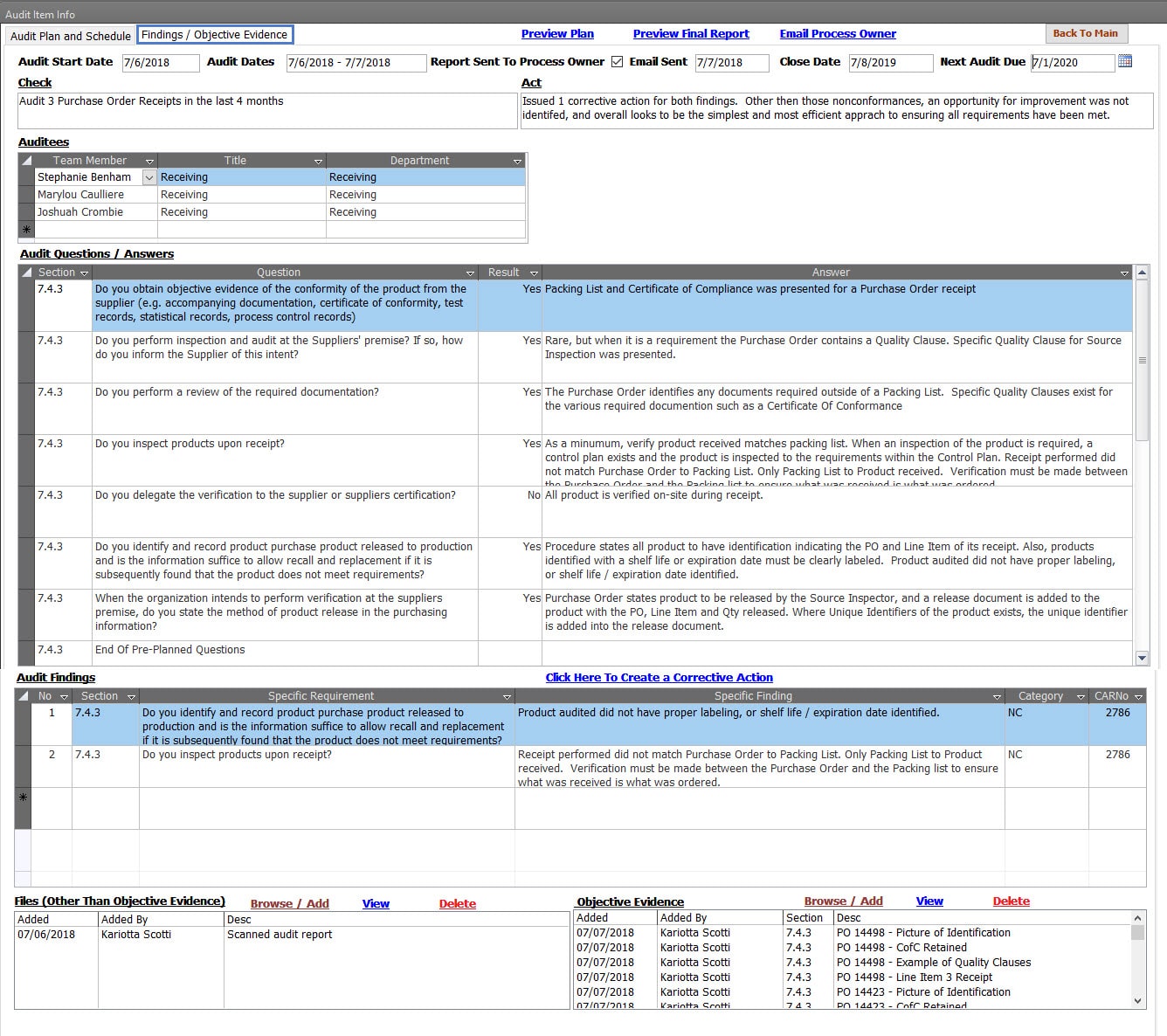Open Category column filter in Audit Findings

tap(1081, 697)
